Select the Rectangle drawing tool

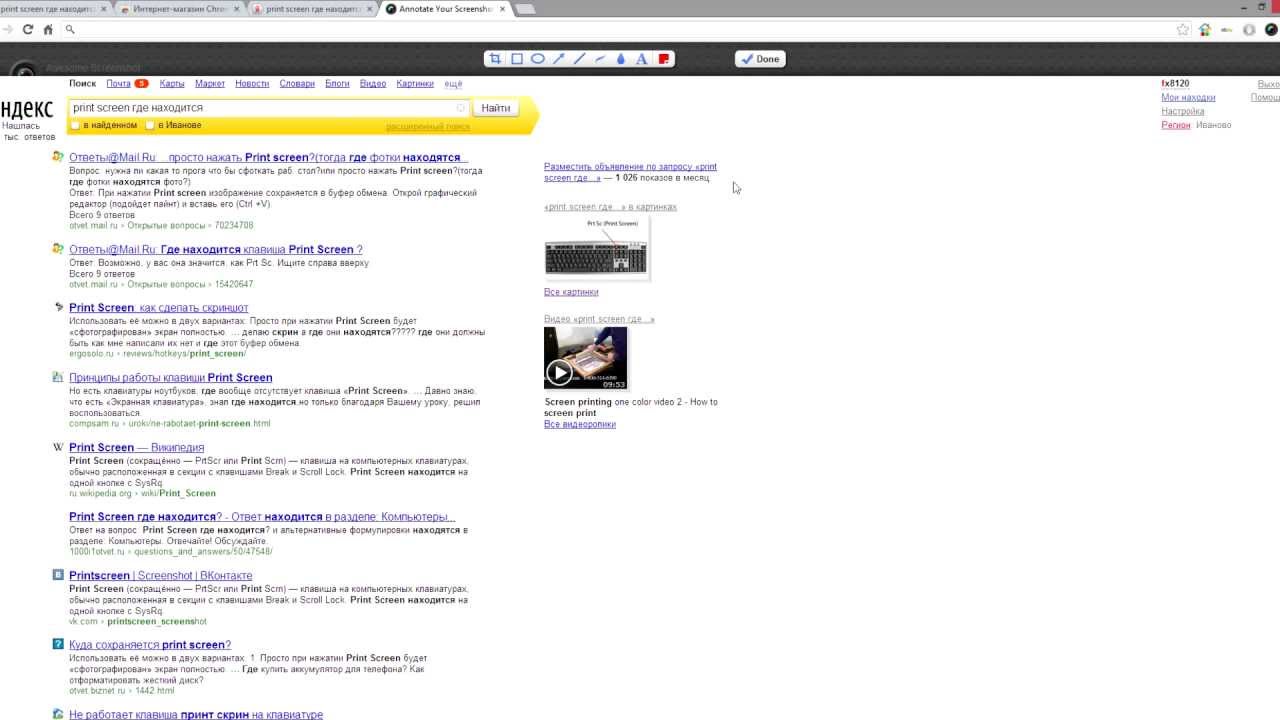[x=517, y=59]
